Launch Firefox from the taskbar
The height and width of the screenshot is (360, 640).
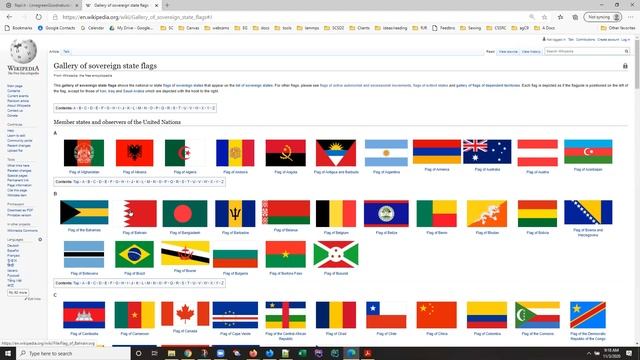pyautogui.click(x=253, y=353)
